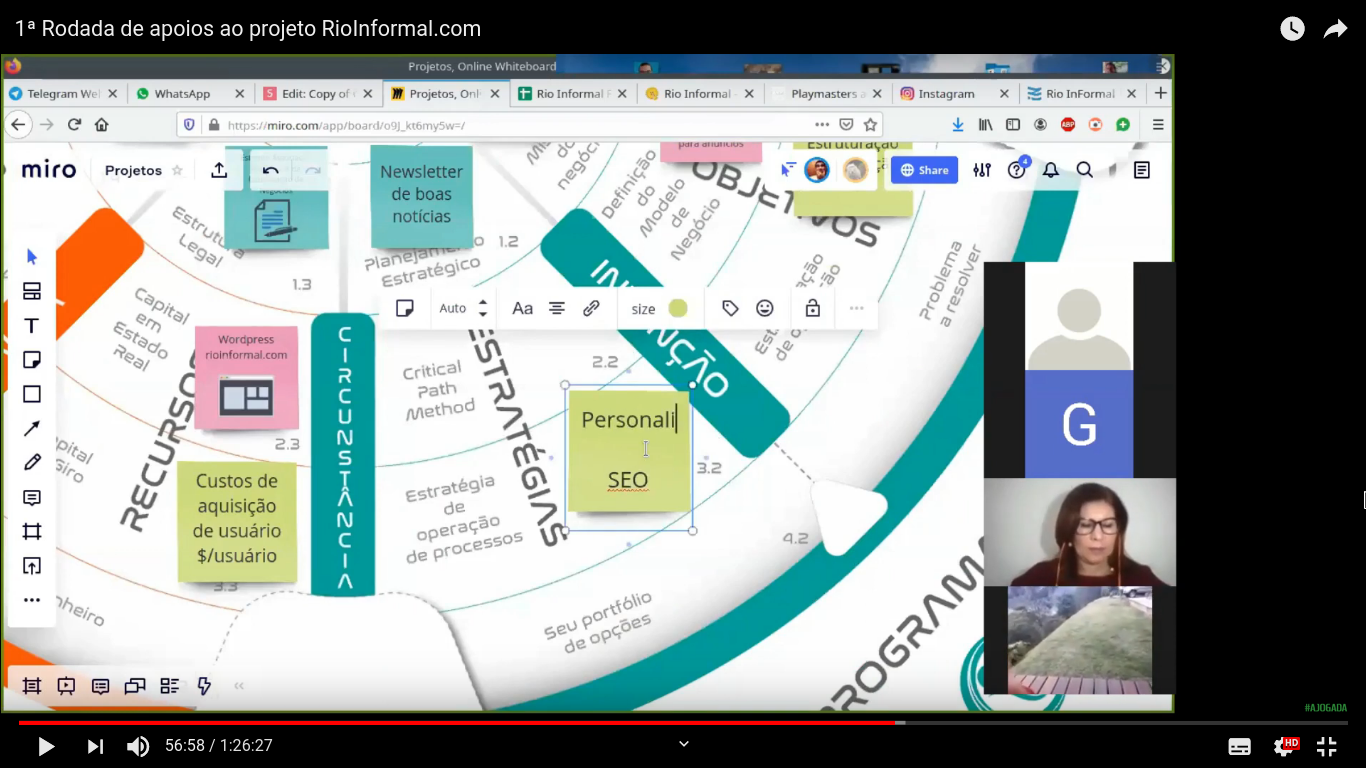Image resolution: width=1366 pixels, height=768 pixels.
Task: Open Firefox page actions ellipsis in URL bar
Action: pyautogui.click(x=822, y=125)
